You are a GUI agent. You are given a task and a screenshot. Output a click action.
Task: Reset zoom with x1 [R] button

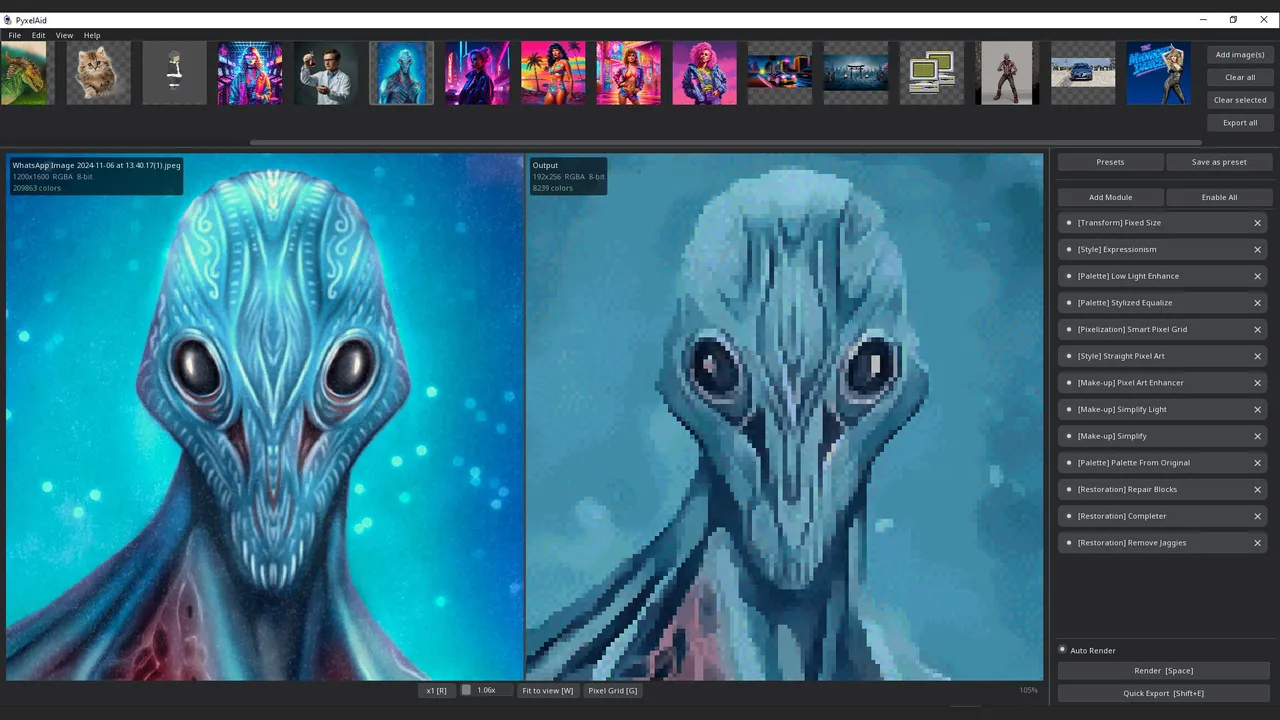point(436,690)
